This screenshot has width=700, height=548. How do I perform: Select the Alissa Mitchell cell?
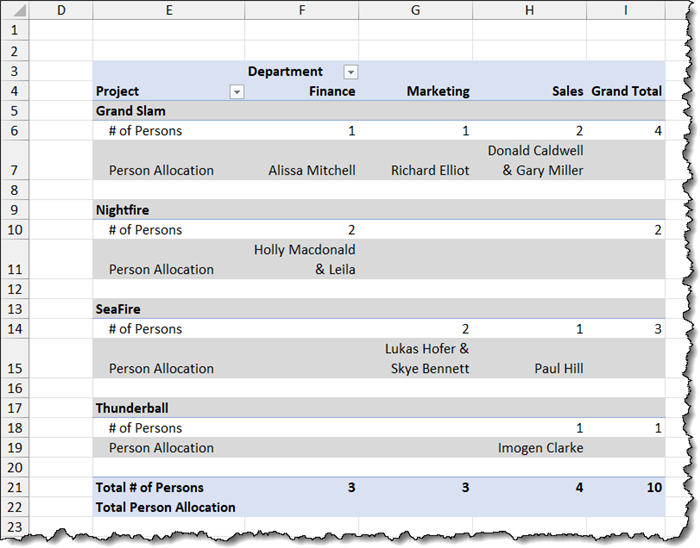point(311,170)
